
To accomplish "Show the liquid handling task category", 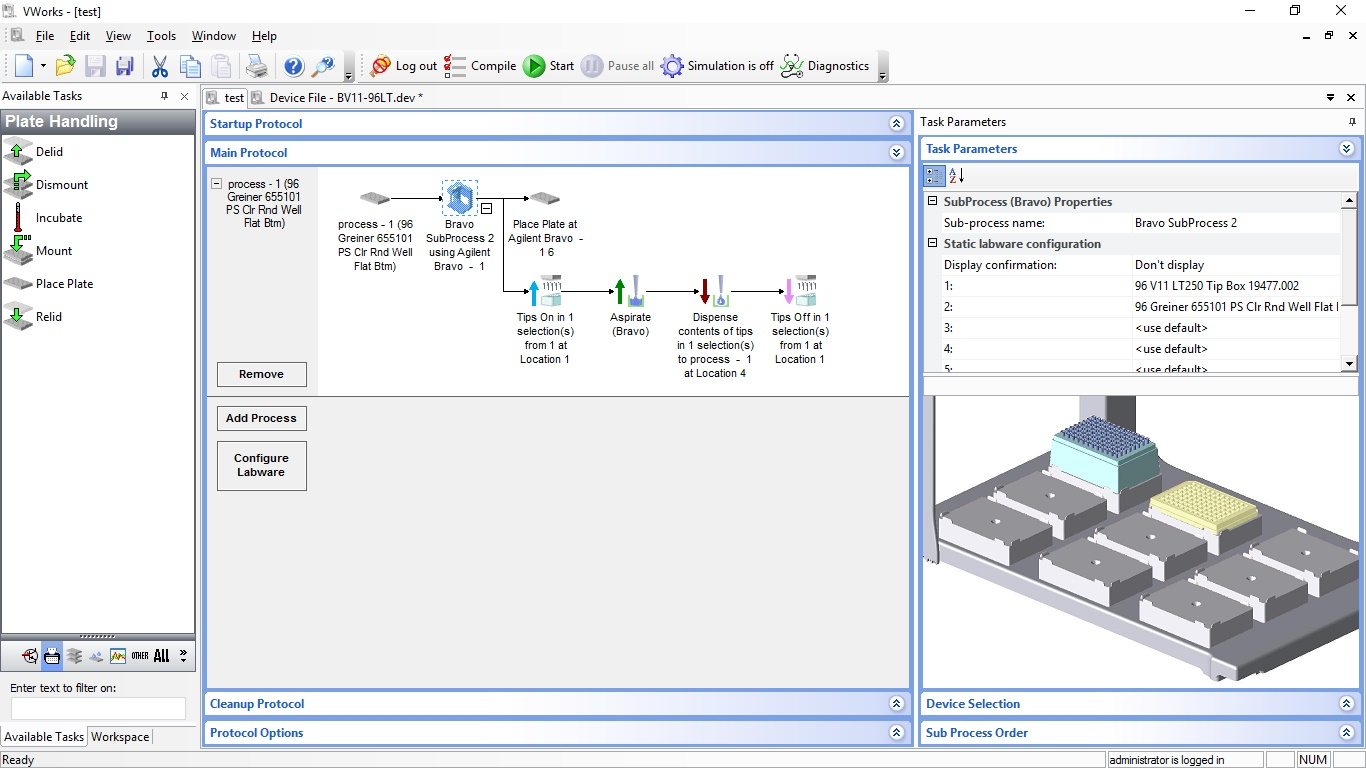I will pos(96,656).
